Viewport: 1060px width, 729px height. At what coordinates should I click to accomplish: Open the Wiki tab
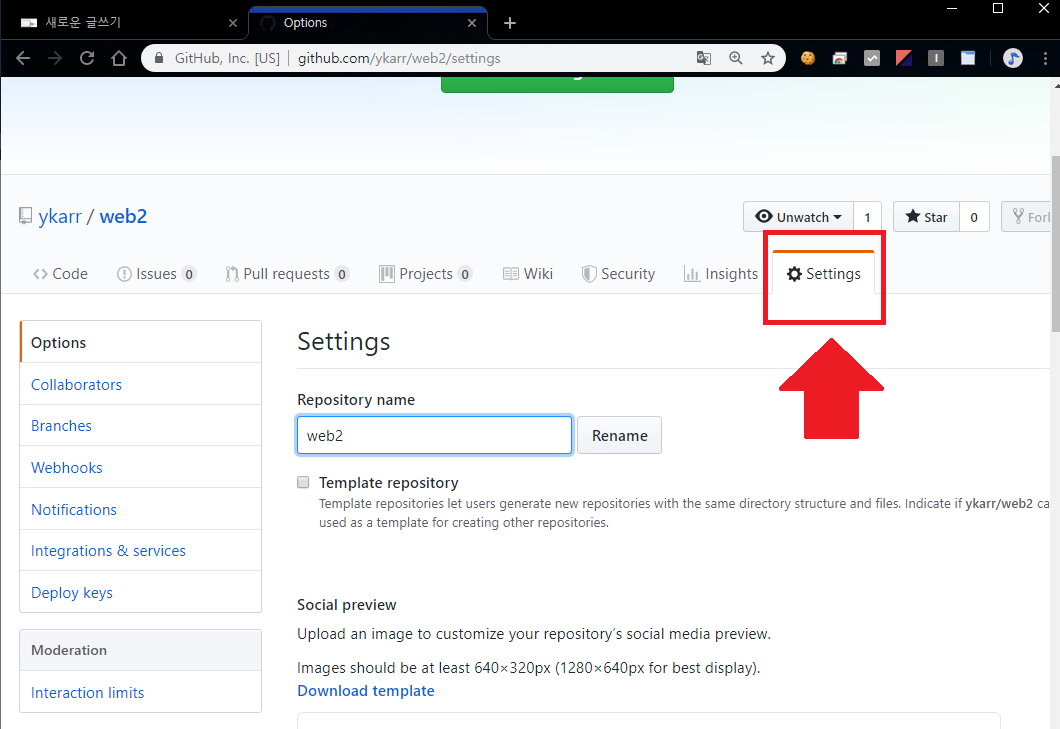pyautogui.click(x=528, y=274)
